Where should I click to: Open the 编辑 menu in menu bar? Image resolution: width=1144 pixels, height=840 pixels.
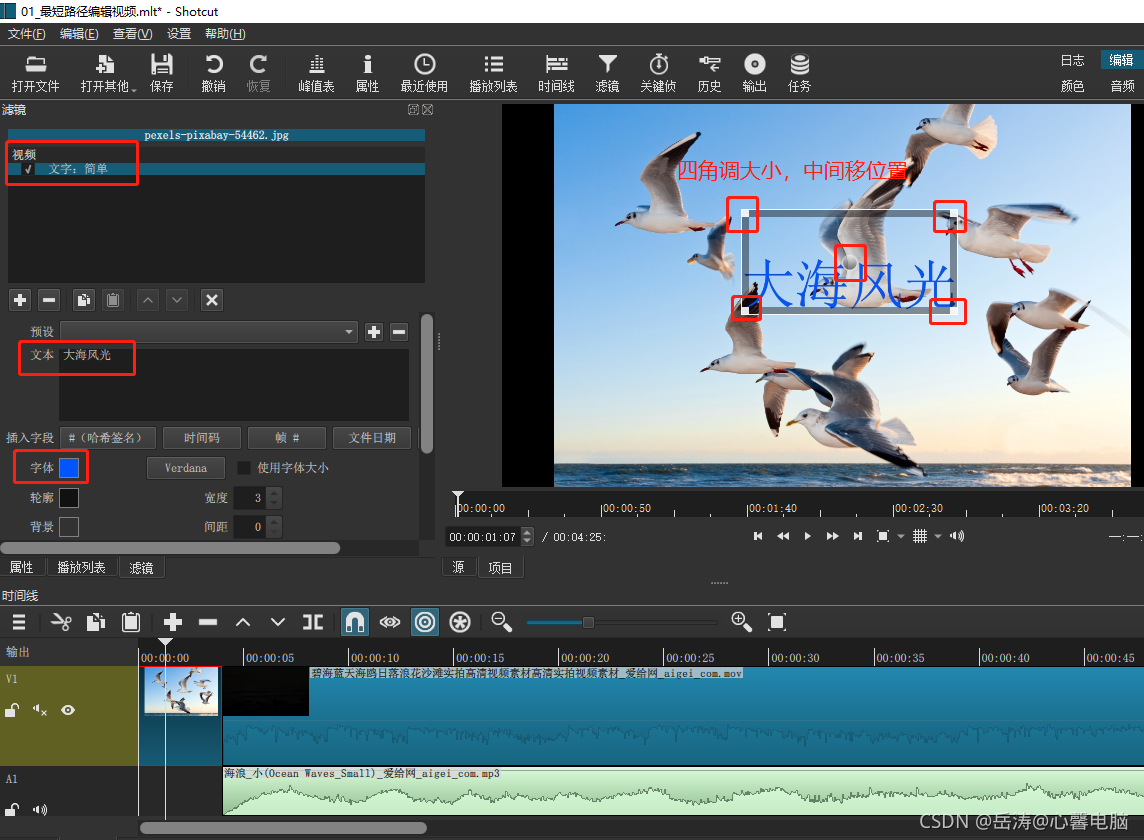click(x=79, y=34)
